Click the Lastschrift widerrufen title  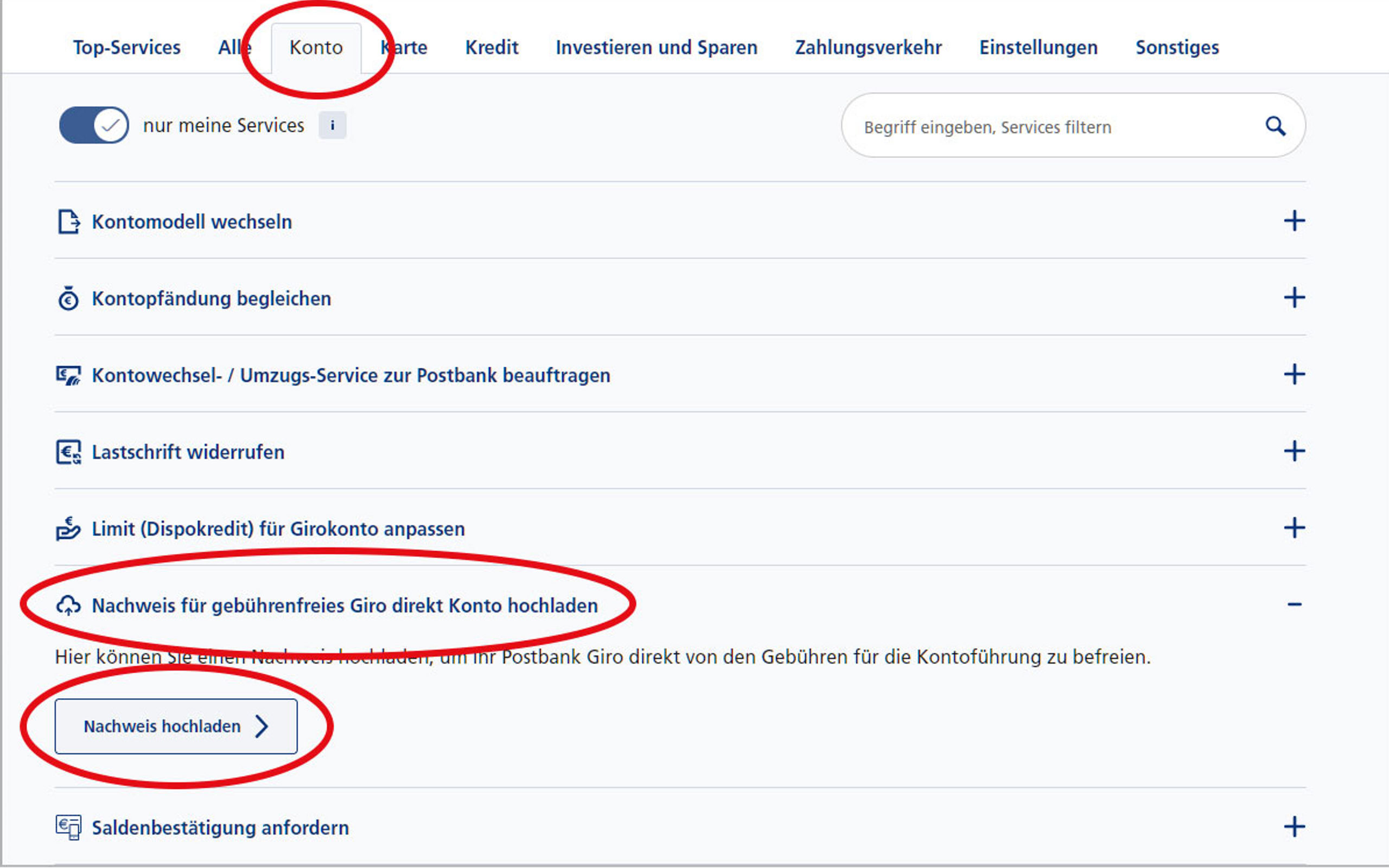188,452
